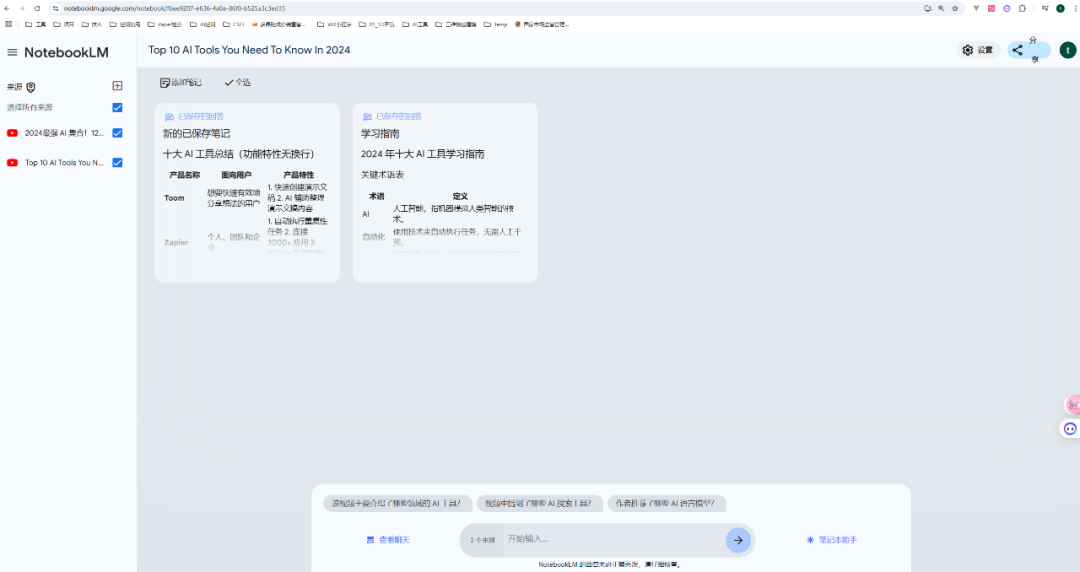The height and width of the screenshot is (572, 1080).
Task: Uncheck the Top 10 AI Tools source checkbox
Action: click(117, 163)
